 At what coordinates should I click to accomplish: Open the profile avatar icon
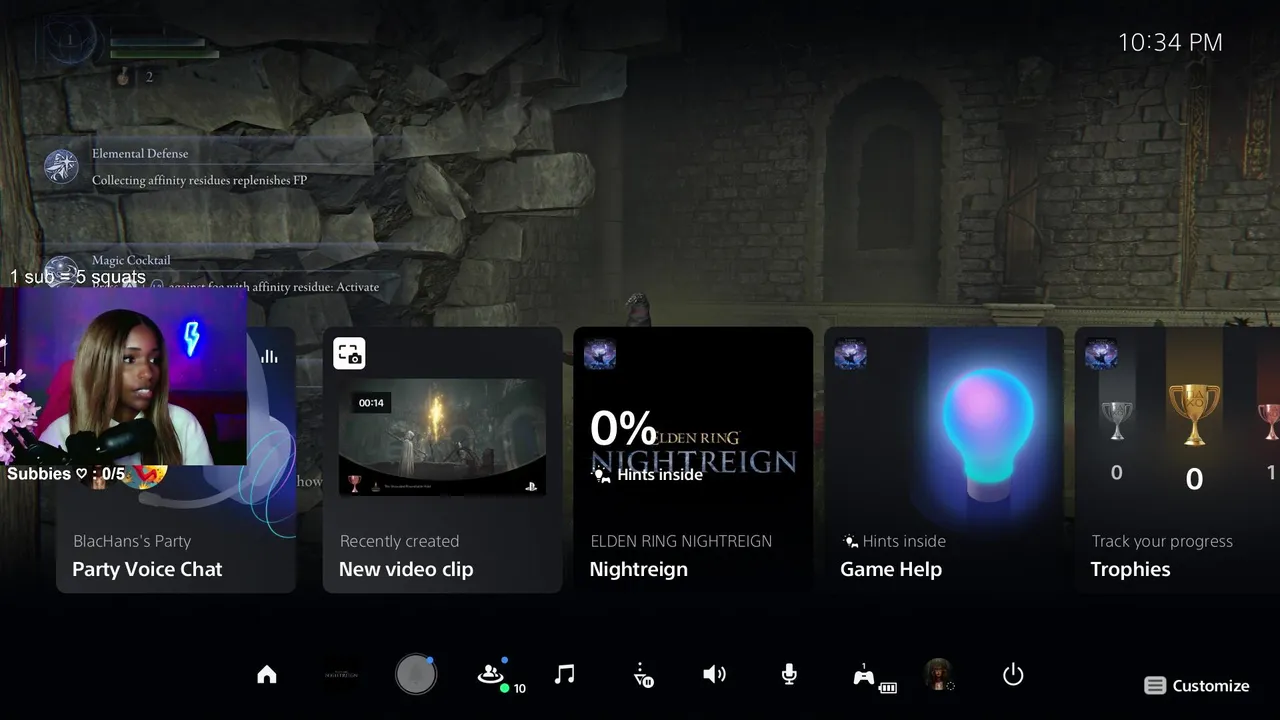[x=938, y=674]
